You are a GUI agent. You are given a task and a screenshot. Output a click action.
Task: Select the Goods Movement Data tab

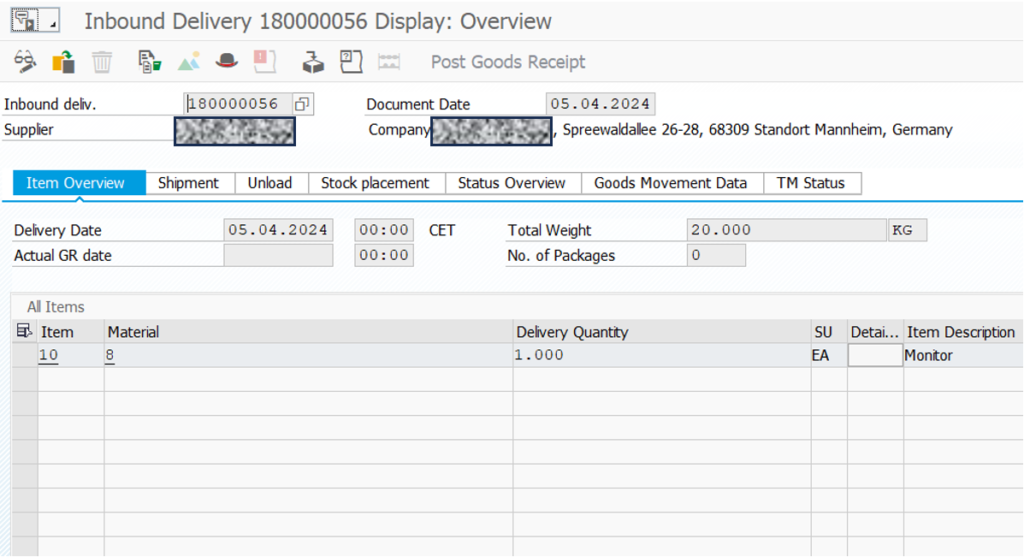click(670, 183)
